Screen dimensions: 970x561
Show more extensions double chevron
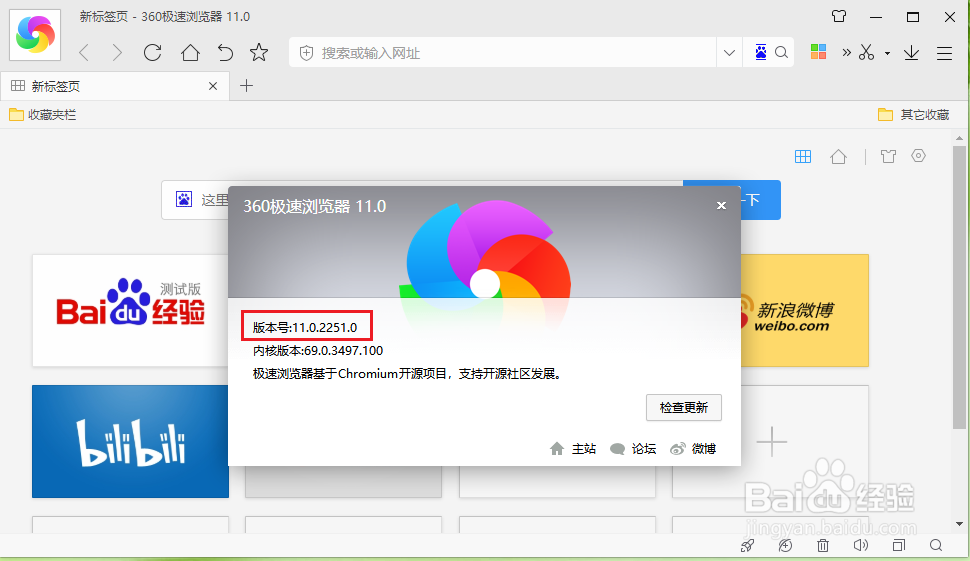point(846,53)
